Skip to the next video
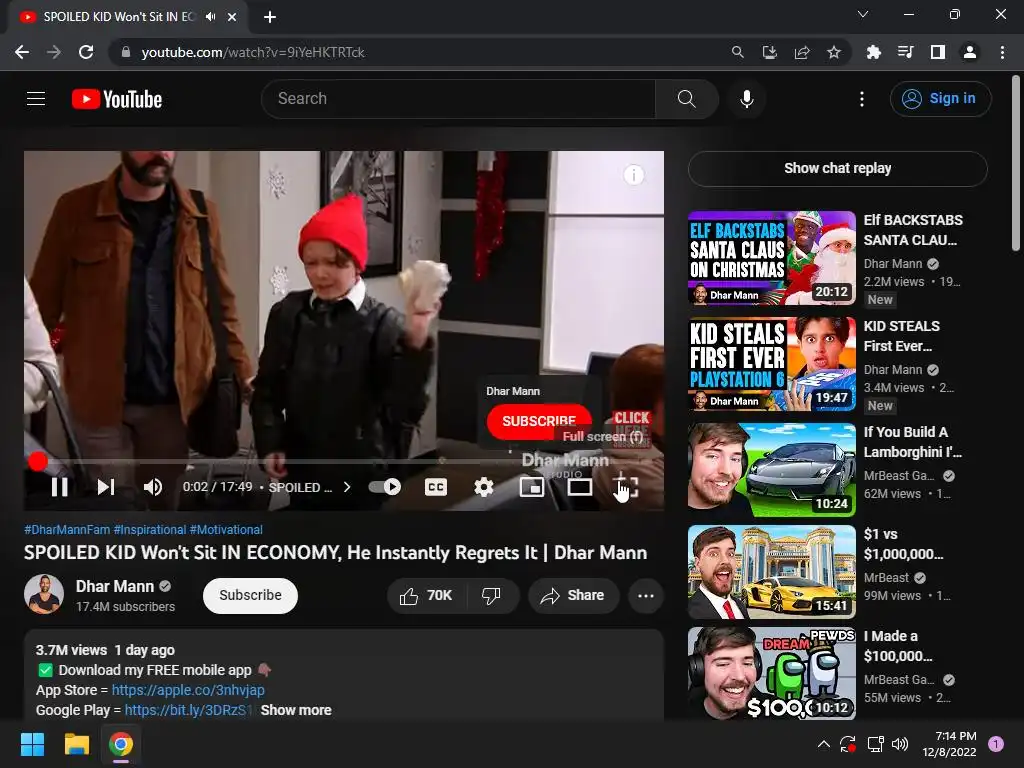The height and width of the screenshot is (768, 1024). pyautogui.click(x=106, y=487)
